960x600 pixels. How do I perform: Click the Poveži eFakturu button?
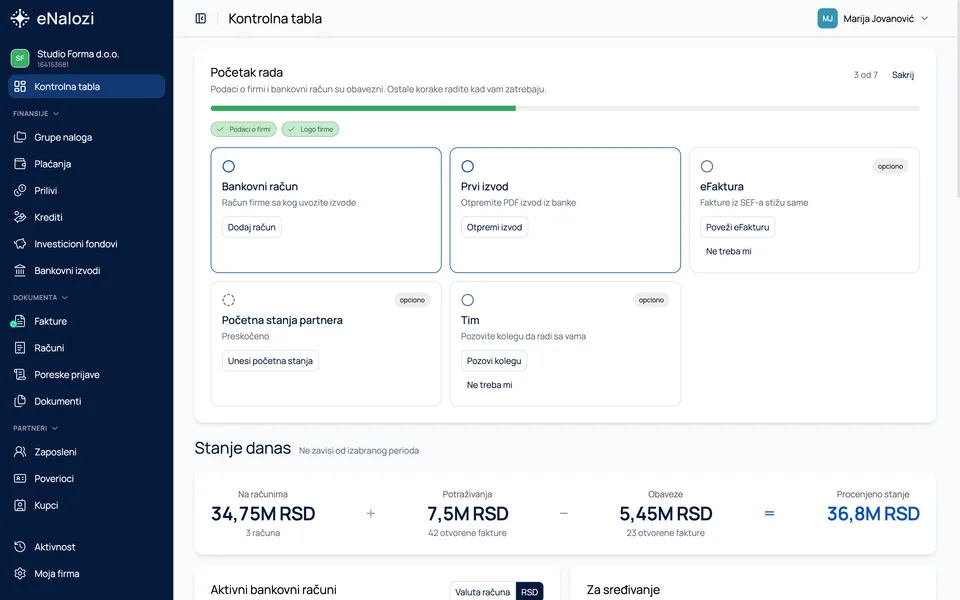pos(737,227)
